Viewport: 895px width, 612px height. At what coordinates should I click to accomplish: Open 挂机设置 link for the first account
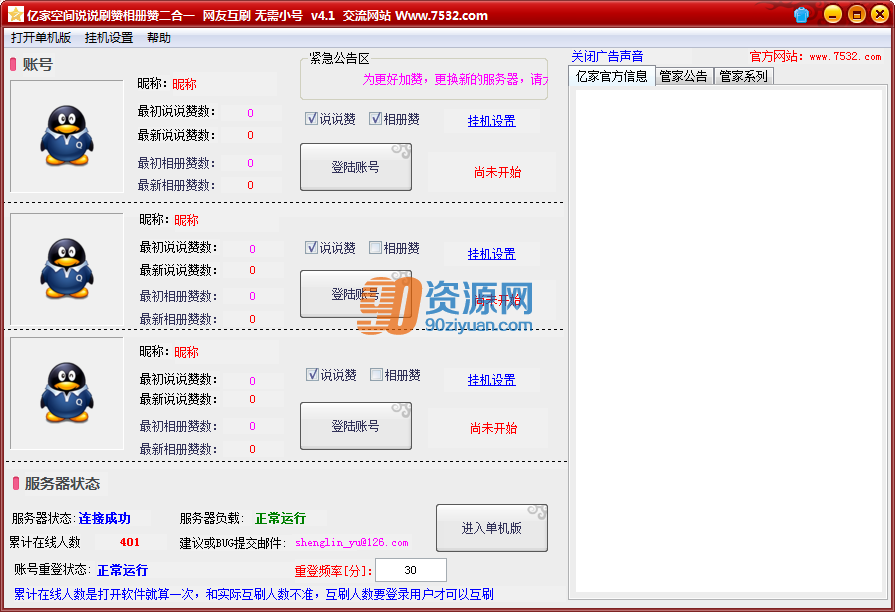[x=491, y=121]
